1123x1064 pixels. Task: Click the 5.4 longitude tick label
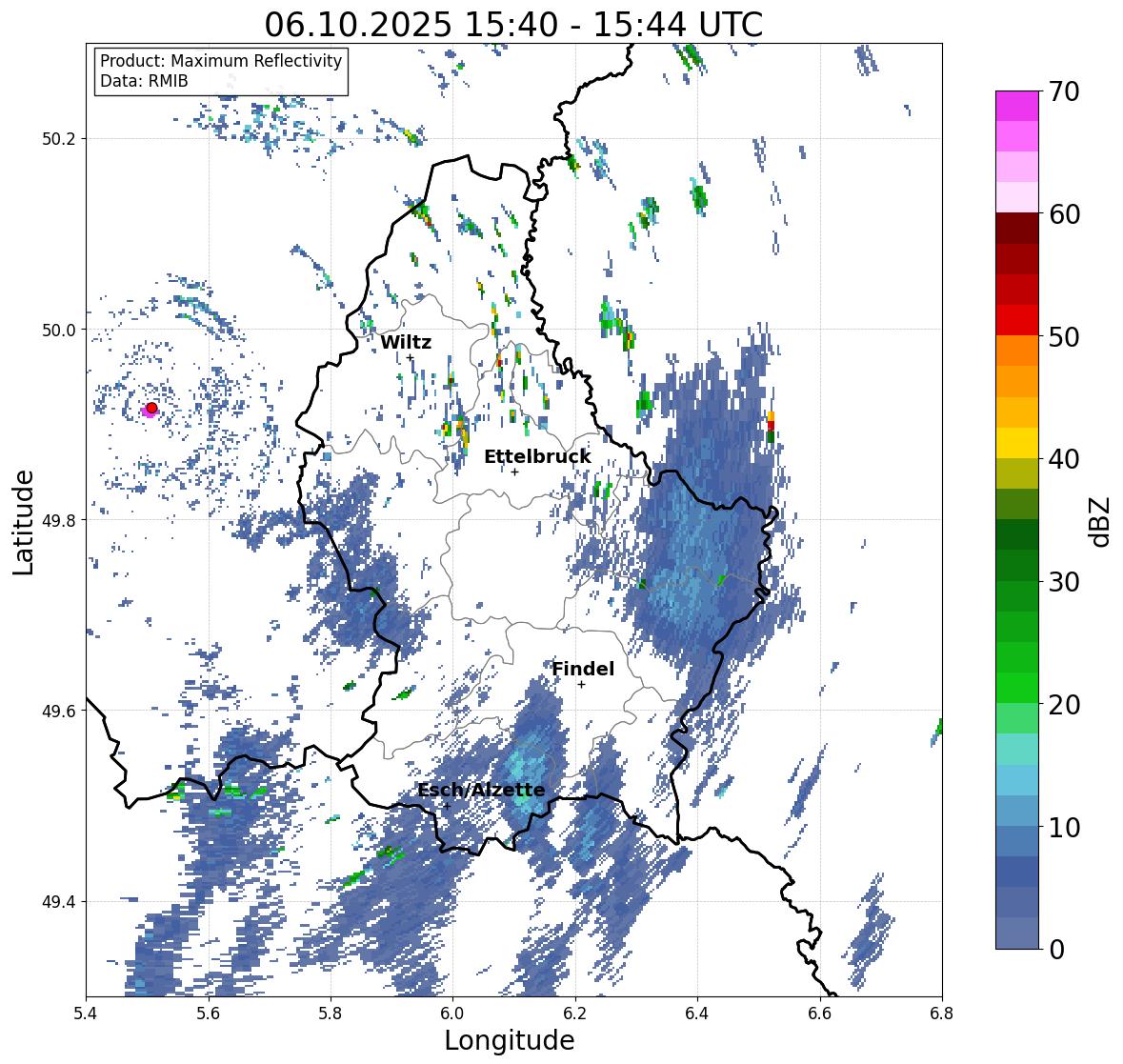(x=86, y=1013)
